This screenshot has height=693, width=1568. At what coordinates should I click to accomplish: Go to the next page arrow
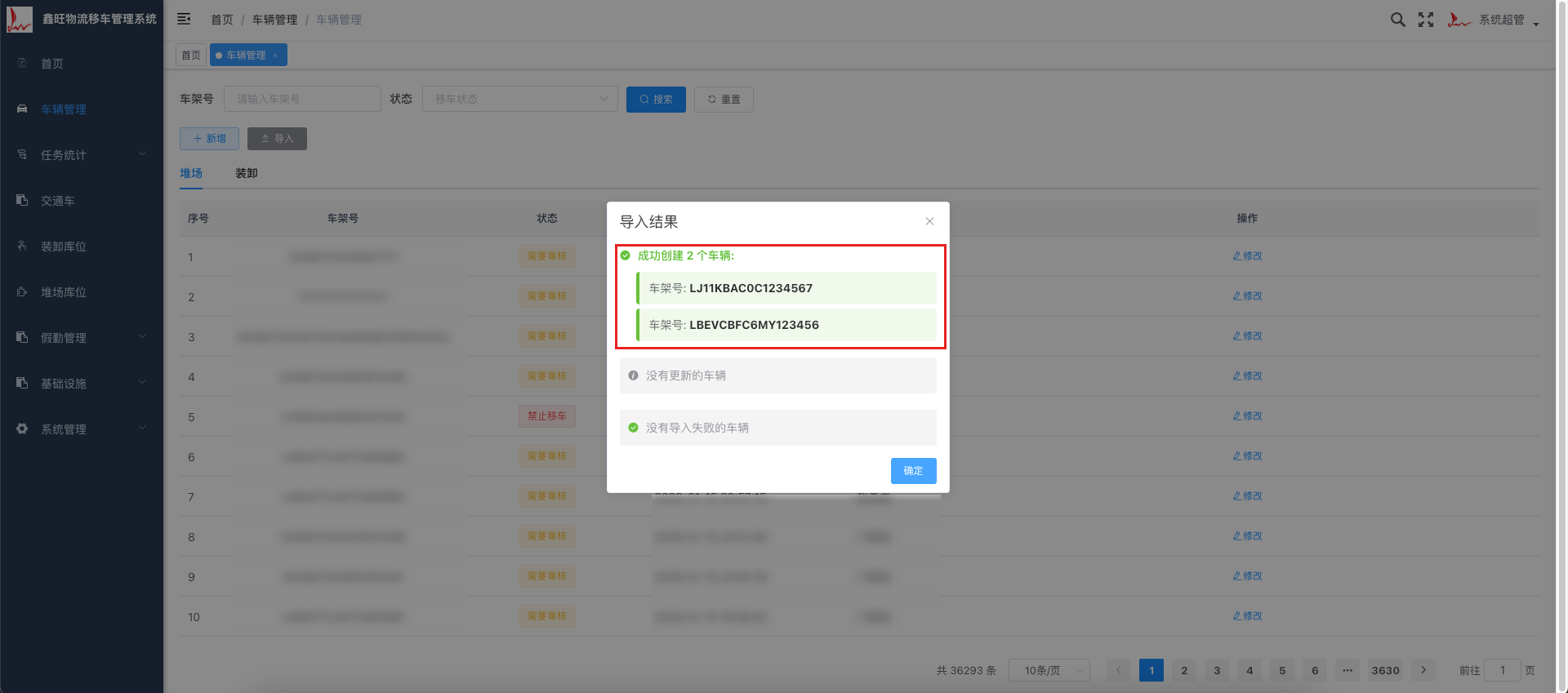[1423, 670]
